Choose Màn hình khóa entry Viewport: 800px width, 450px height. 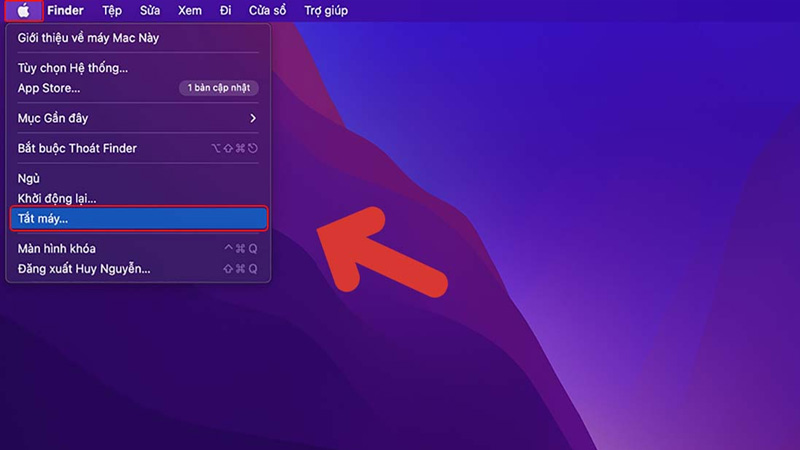point(138,248)
